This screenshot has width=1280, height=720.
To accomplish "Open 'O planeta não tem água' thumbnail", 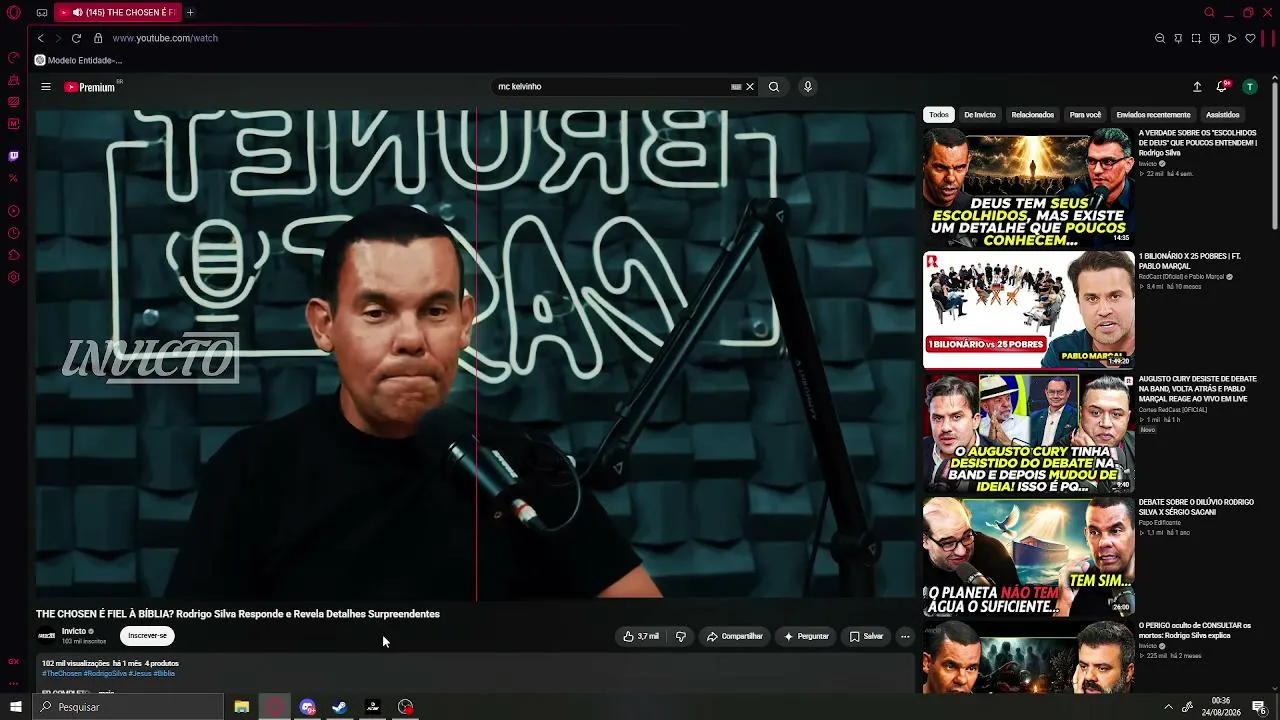I will tap(1028, 557).
